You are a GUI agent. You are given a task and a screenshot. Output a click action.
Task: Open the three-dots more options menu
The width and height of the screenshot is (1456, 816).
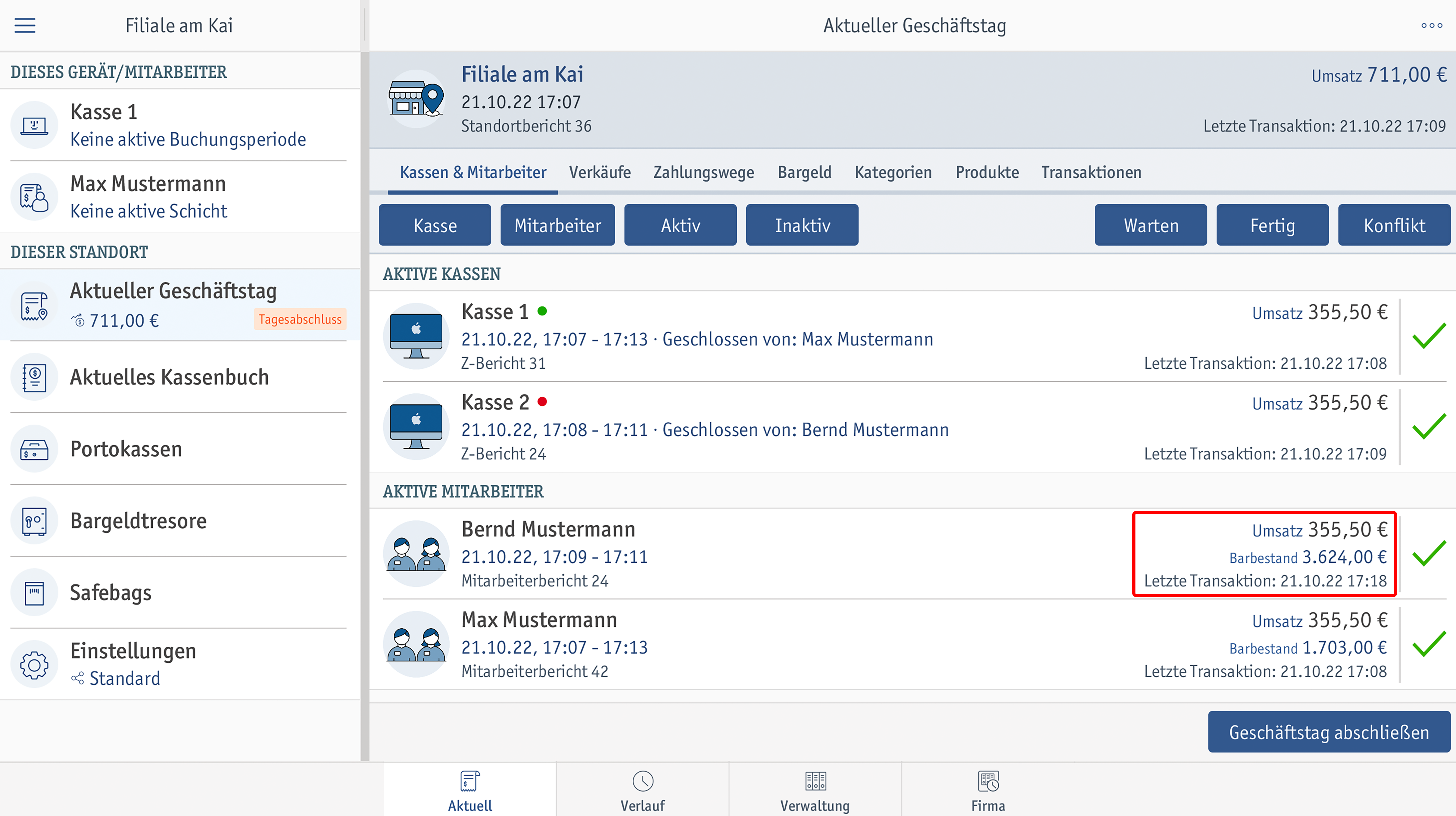pyautogui.click(x=1432, y=25)
